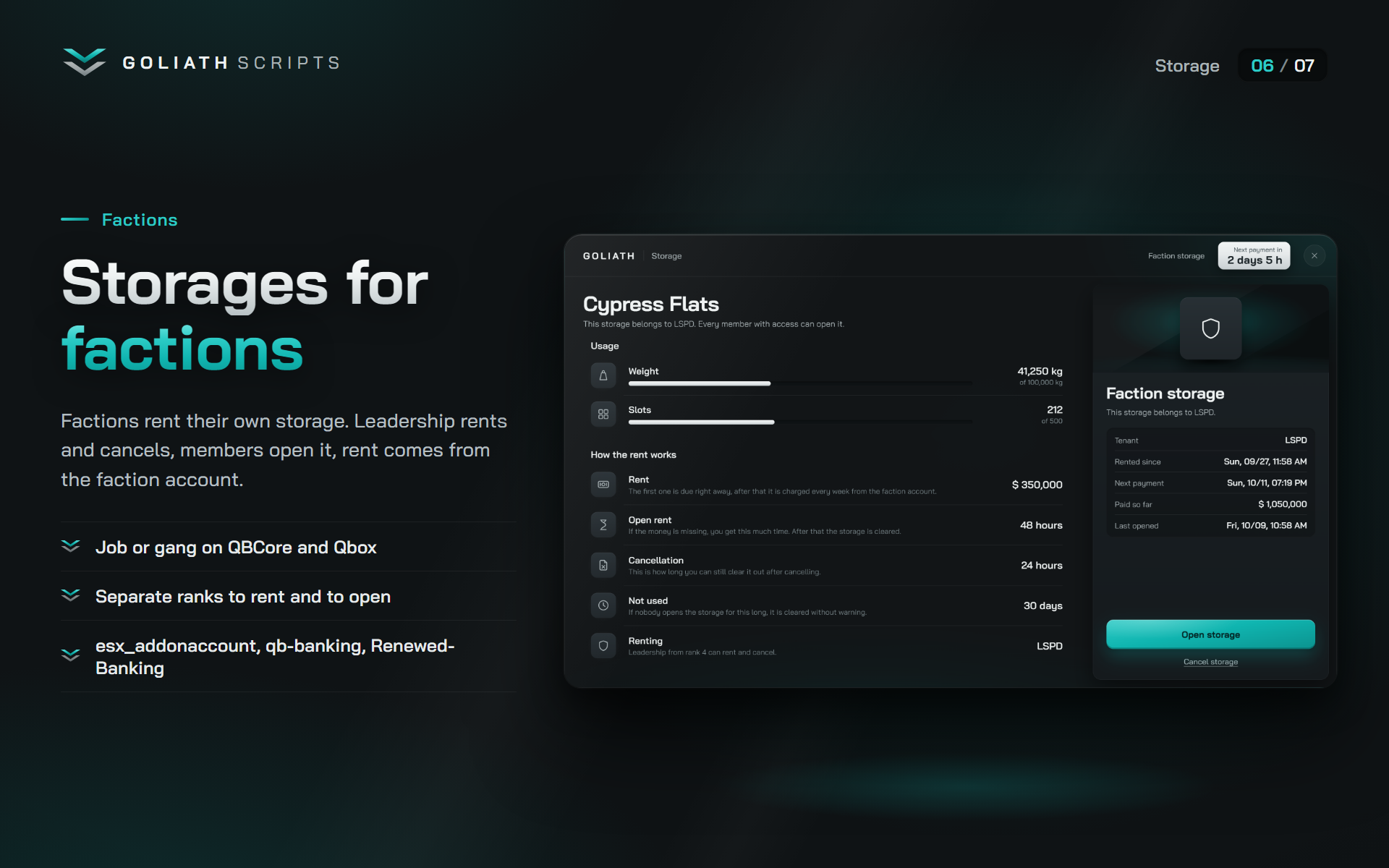This screenshot has width=1389, height=868.
Task: Click the 48 hours open rent value
Action: (x=1041, y=525)
